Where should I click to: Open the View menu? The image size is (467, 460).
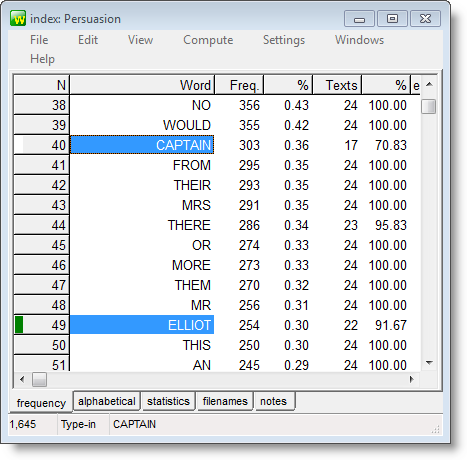(140, 40)
